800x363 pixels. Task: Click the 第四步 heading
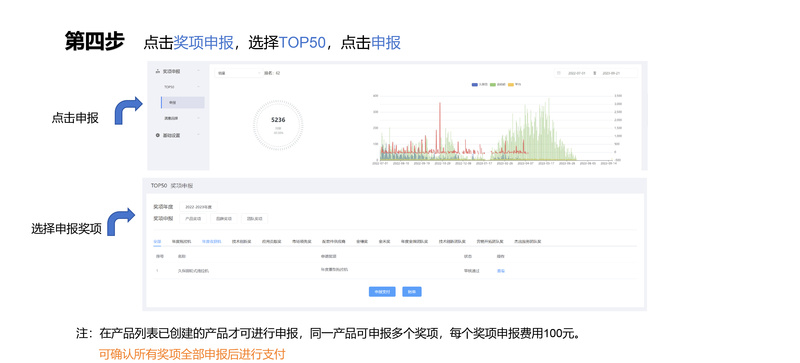94,41
